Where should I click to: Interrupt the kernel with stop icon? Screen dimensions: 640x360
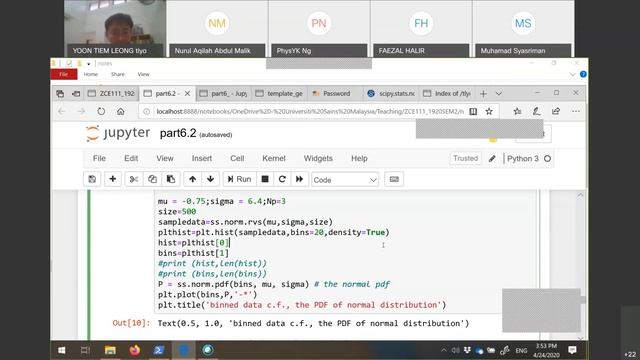point(265,179)
